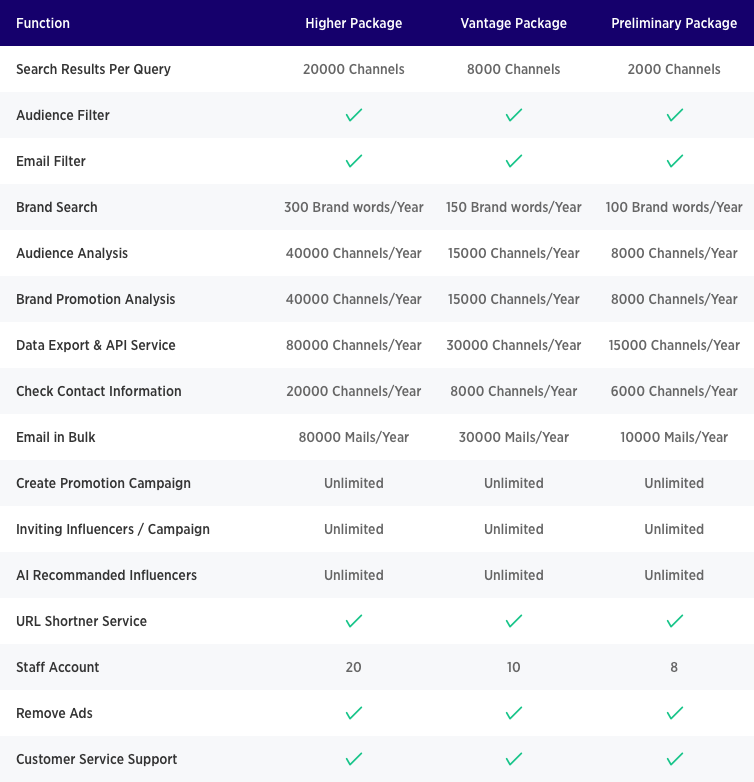
Task: Click the Remove Ads checkmark under Vantage Package
Action: coord(514,713)
